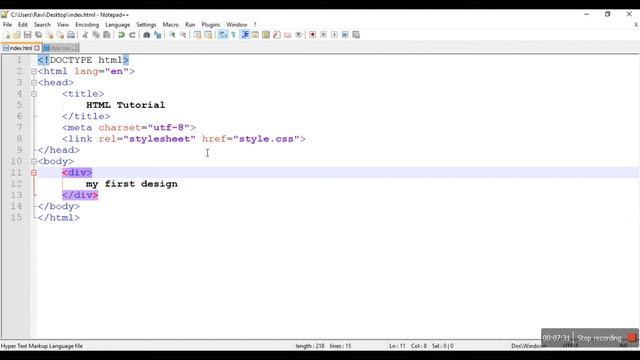This screenshot has width=640, height=360.
Task: Click the Zoom Out magnifier icon
Action: (x=183, y=35)
